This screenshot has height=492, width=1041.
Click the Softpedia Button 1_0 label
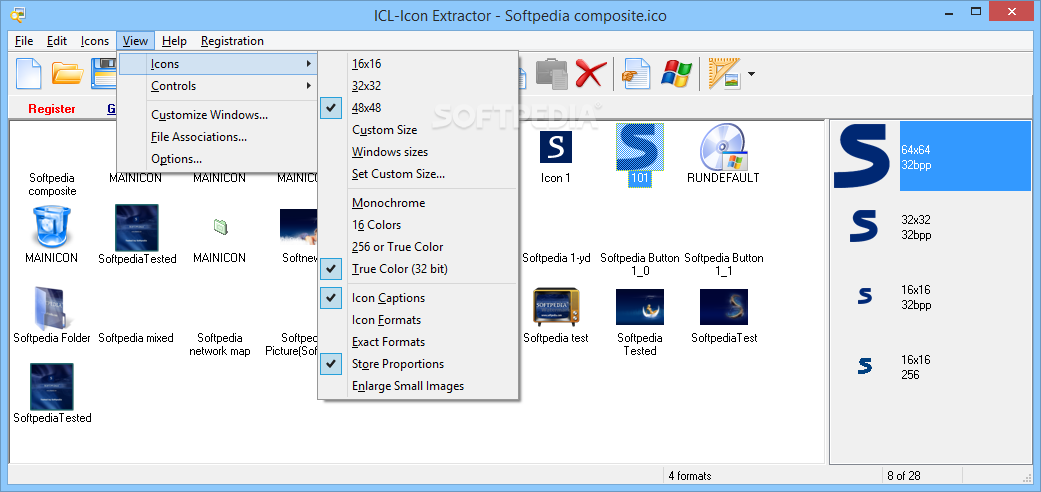[640, 264]
